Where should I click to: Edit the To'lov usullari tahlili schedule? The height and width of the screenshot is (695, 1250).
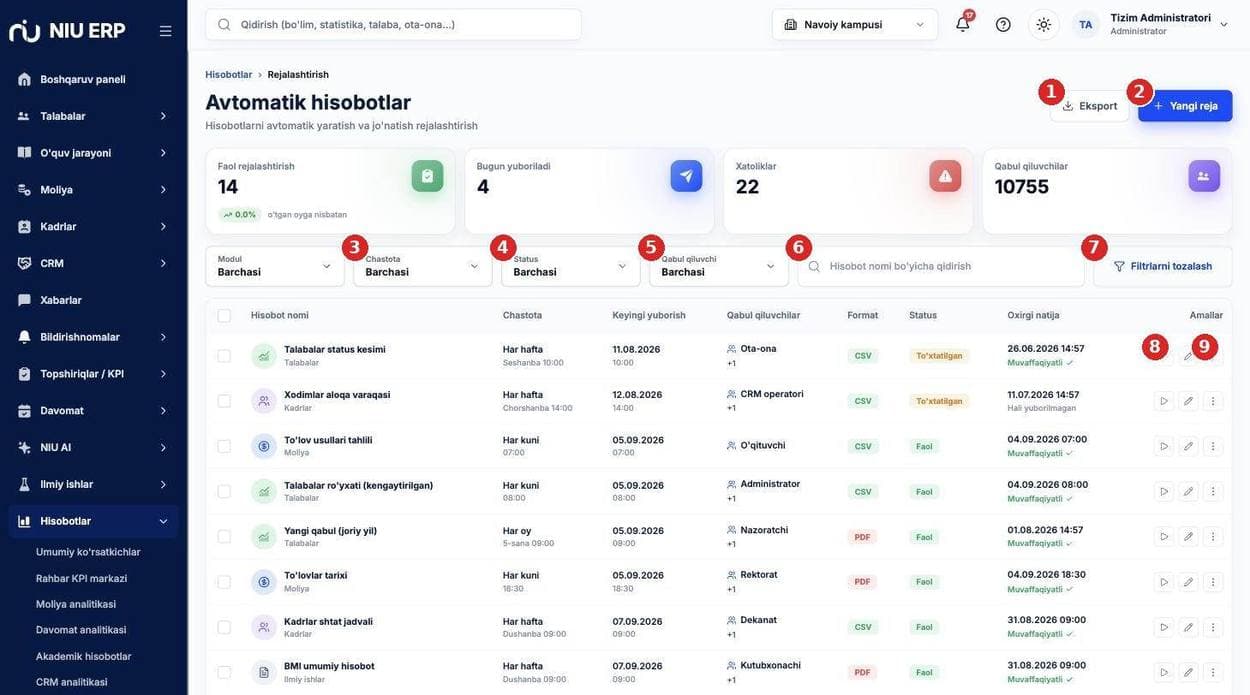(1188, 446)
